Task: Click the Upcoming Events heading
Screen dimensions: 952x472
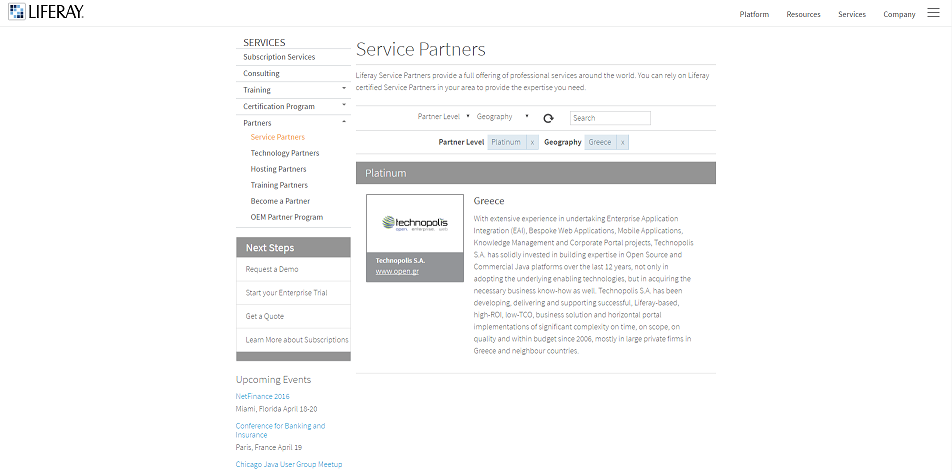Action: tap(273, 380)
